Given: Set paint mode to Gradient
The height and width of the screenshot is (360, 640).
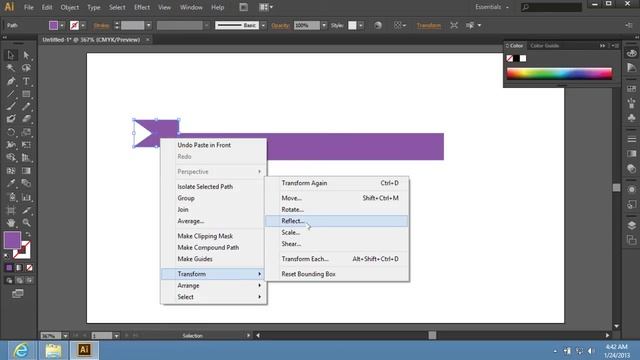Looking at the screenshot, I should point(19,268).
